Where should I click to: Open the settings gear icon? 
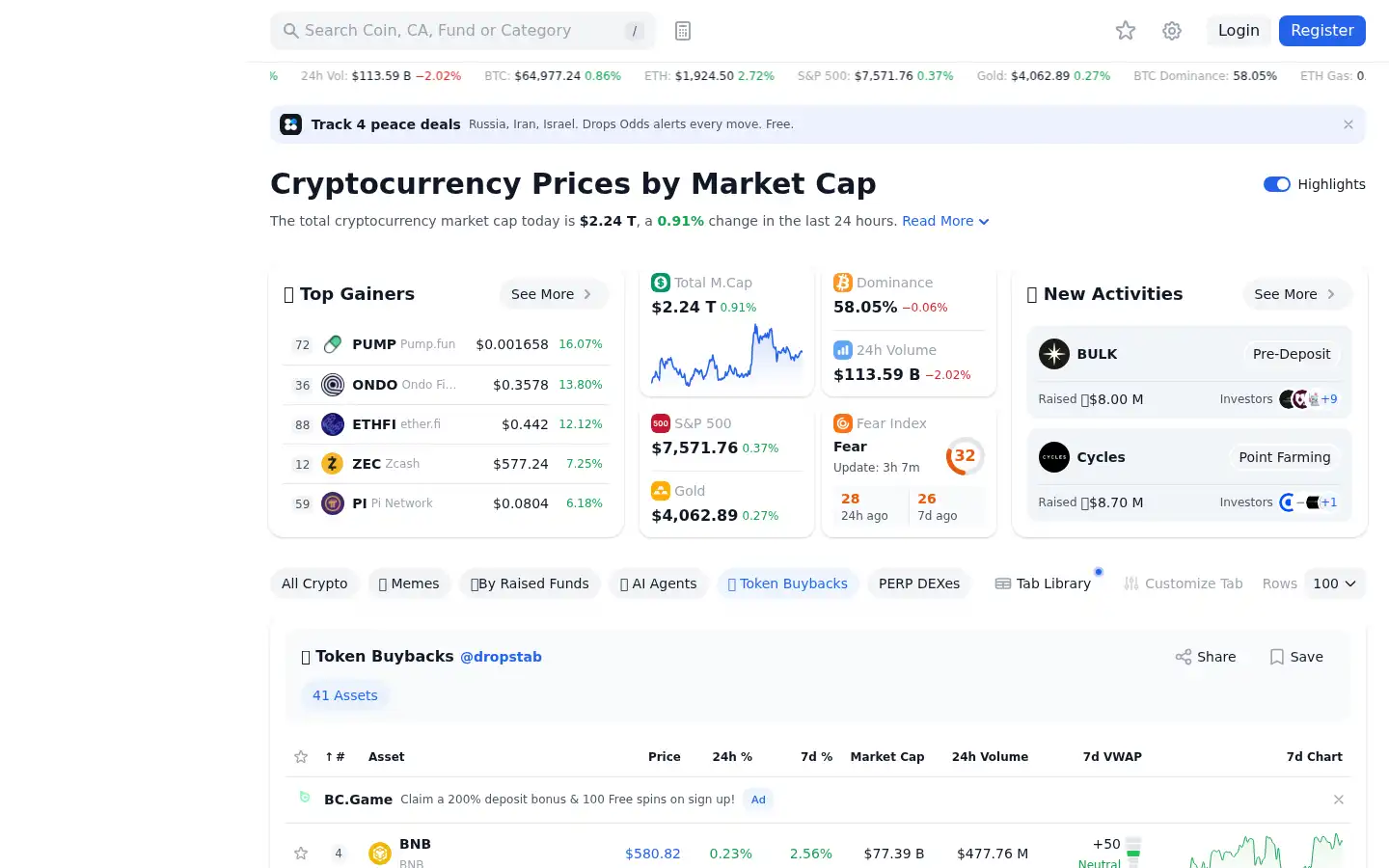(1172, 31)
